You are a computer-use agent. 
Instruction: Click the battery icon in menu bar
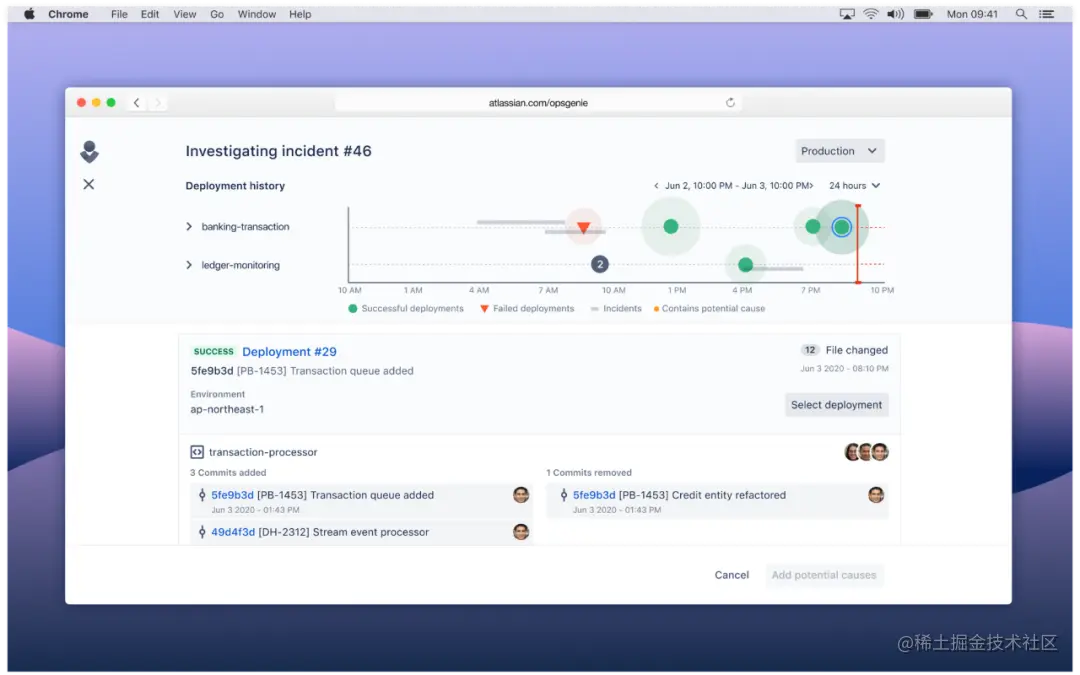coord(923,14)
